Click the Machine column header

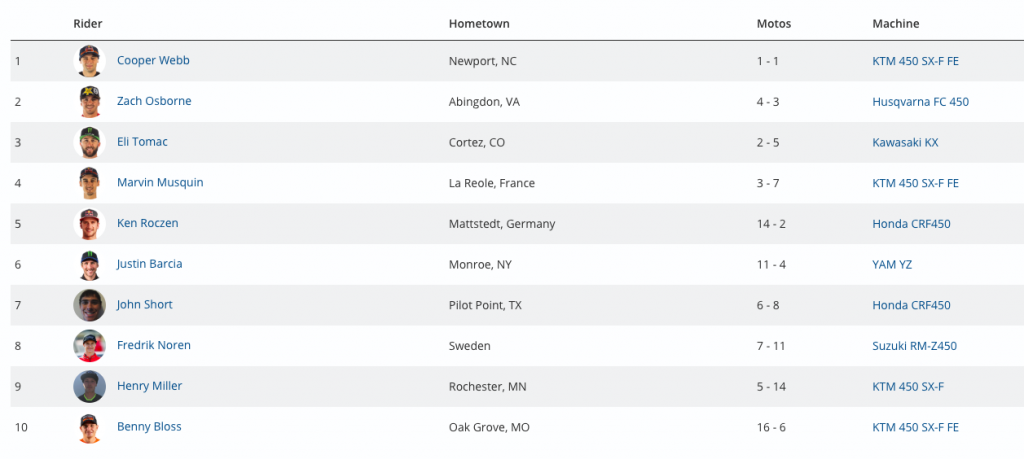coord(896,23)
